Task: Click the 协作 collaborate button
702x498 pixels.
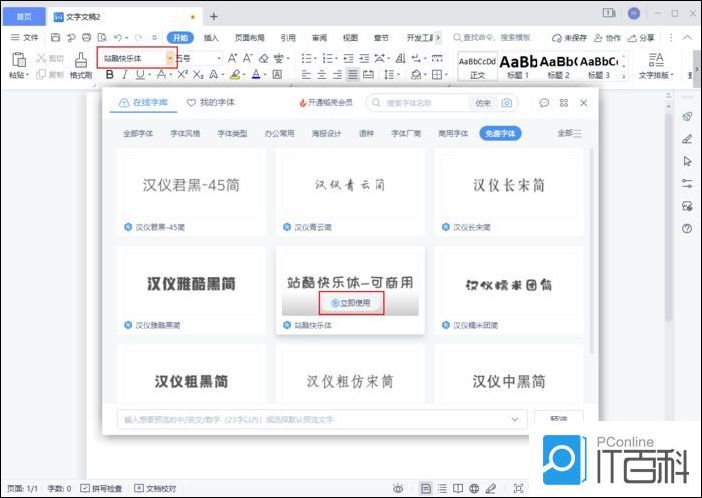Action: click(x=608, y=38)
